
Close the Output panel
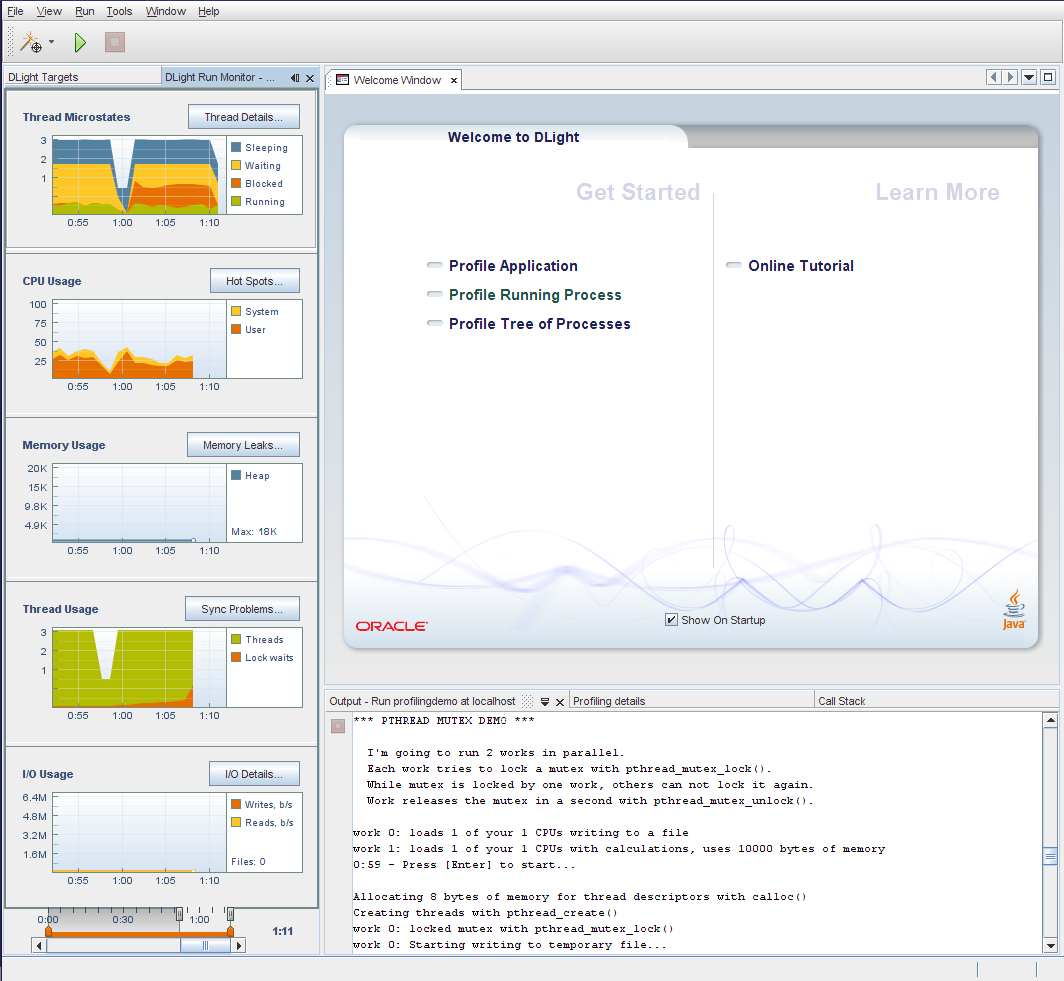click(x=560, y=702)
